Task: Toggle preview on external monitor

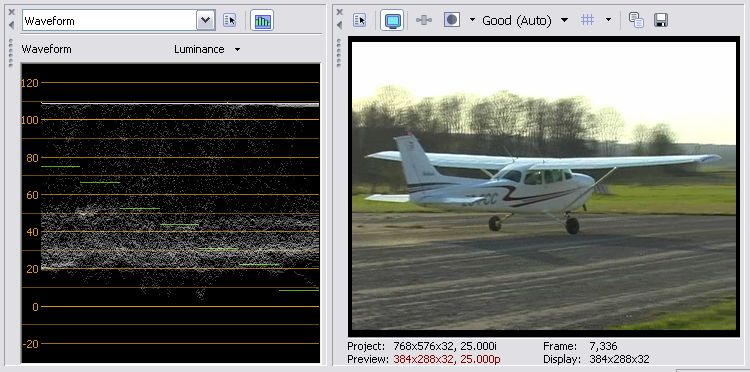Action: [x=392, y=20]
